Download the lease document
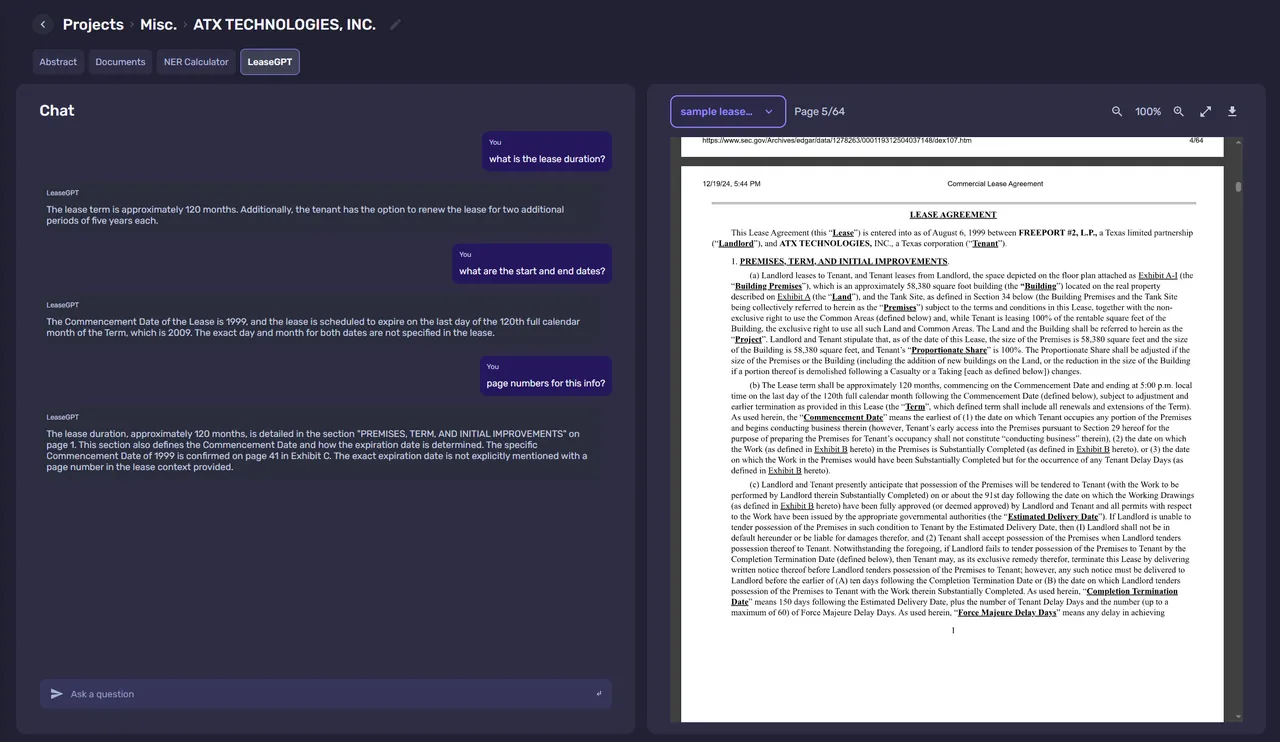 coord(1232,112)
